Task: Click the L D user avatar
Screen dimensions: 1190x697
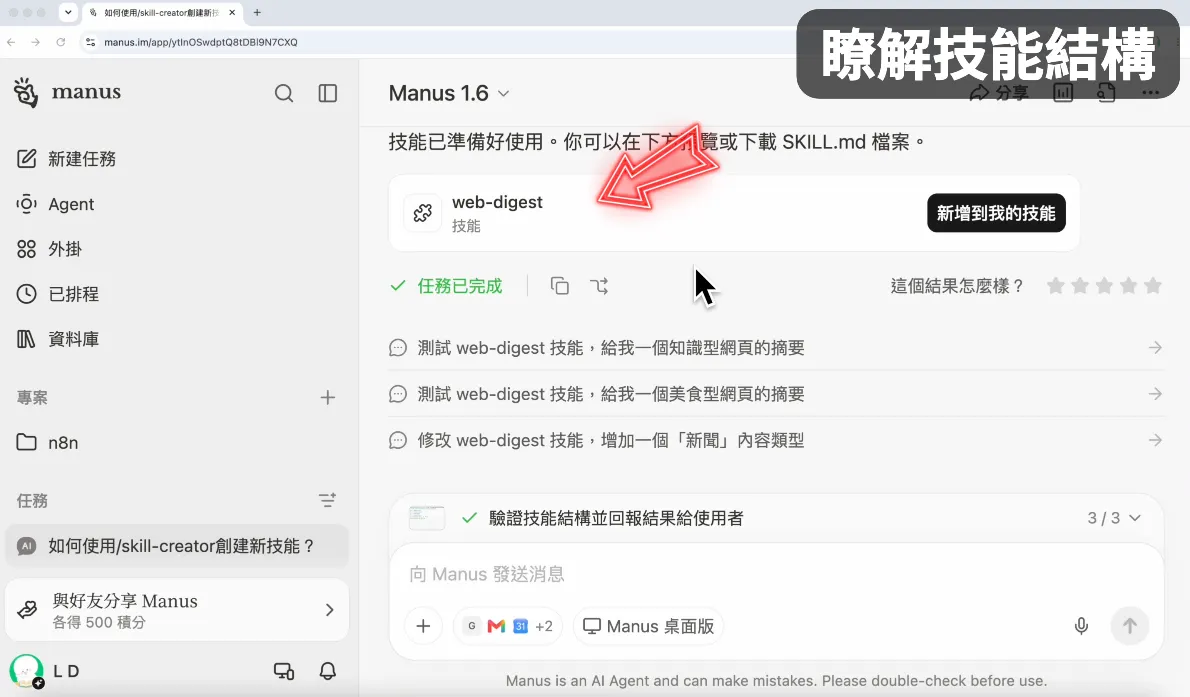Action: 27,671
